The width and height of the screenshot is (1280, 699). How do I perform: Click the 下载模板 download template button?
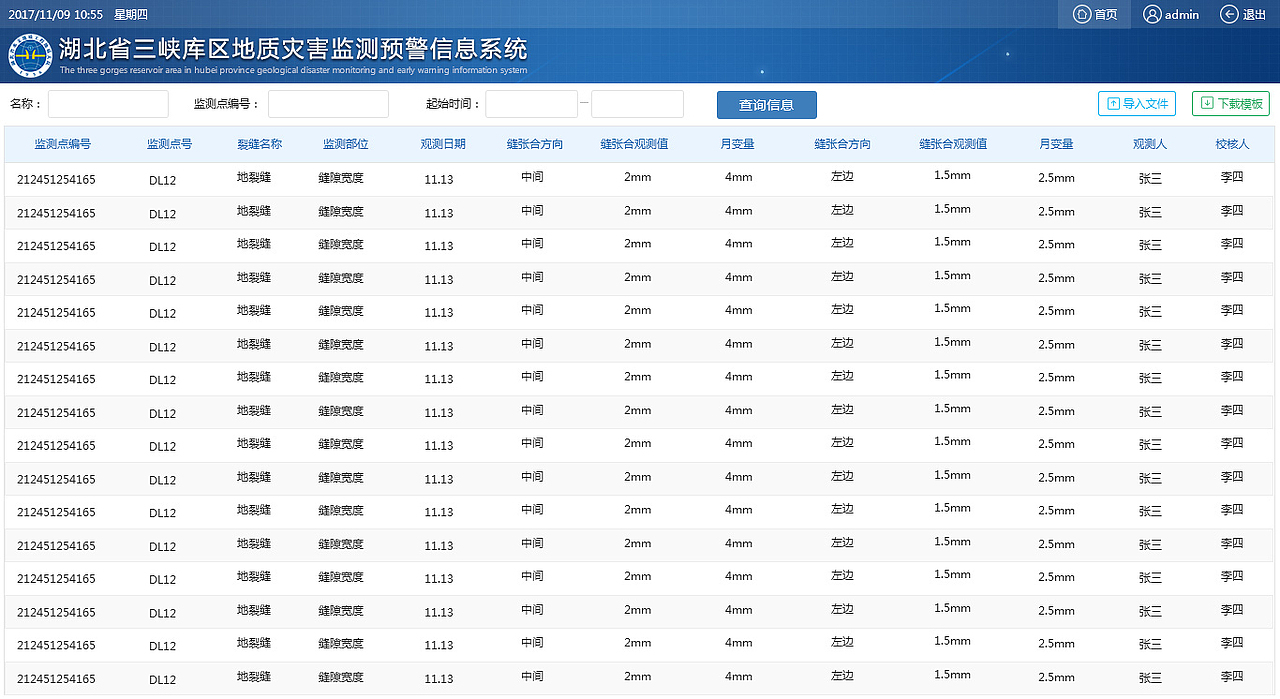1231,103
